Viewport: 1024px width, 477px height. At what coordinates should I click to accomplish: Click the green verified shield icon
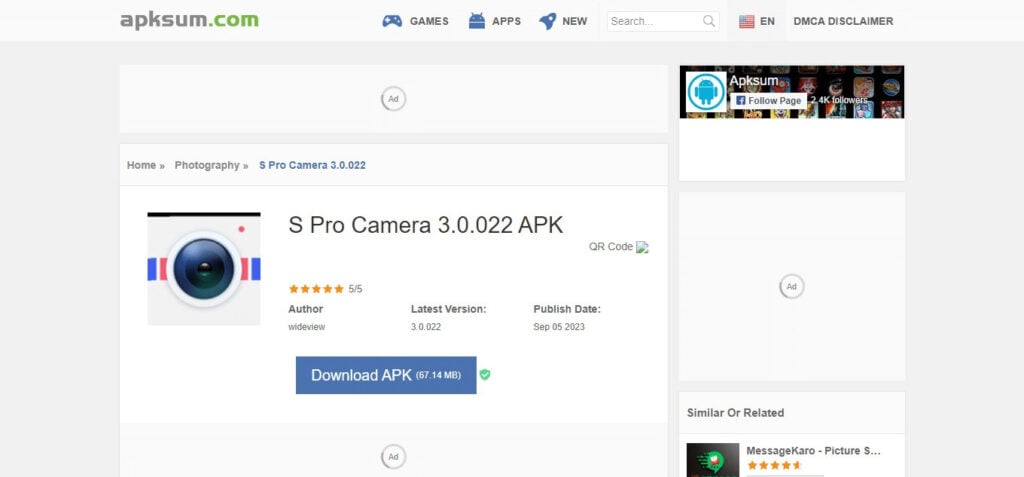[x=485, y=374]
